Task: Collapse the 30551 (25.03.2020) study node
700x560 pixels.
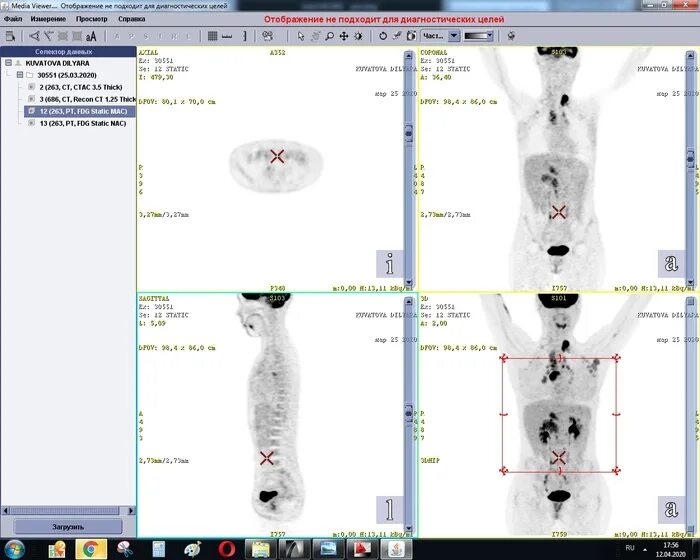Action: (x=20, y=75)
